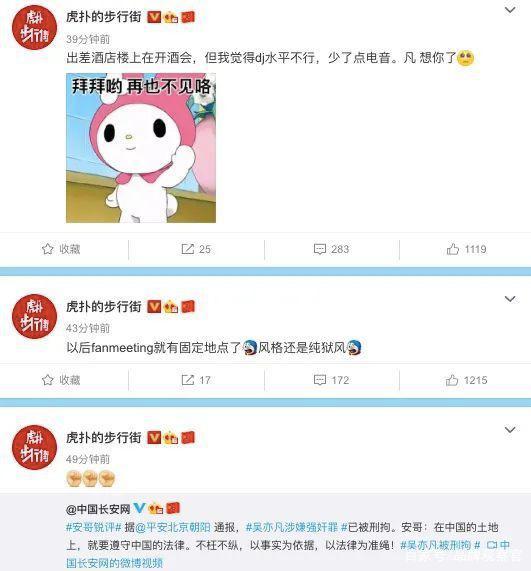The height and width of the screenshot is (571, 531).
Task: Open the #安哥锐评# hashtag
Action: 94,527
